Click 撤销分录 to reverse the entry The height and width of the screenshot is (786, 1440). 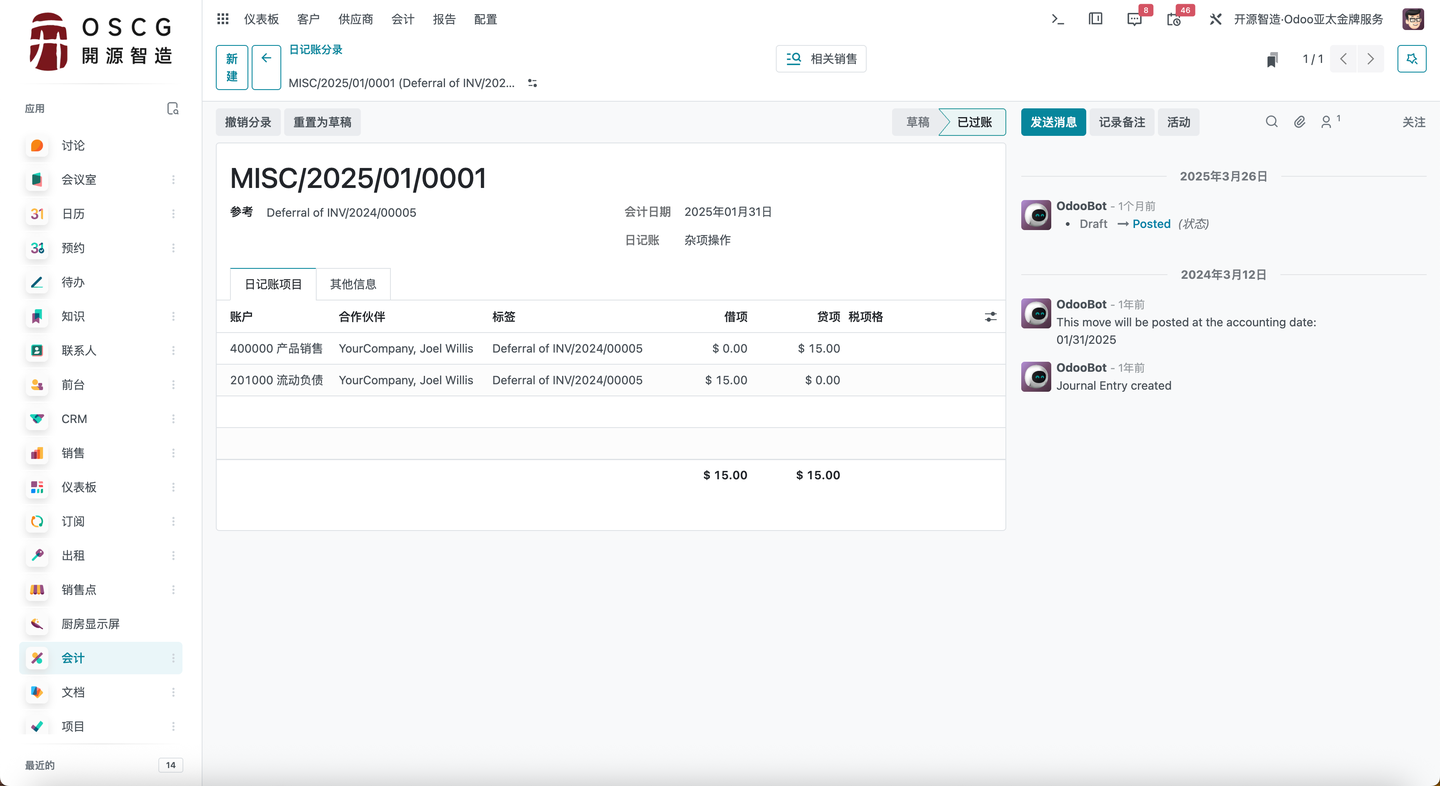coord(248,121)
